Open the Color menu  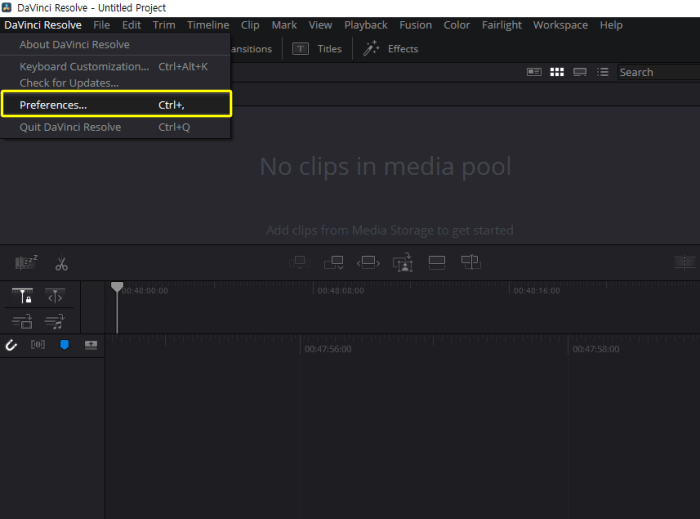[456, 25]
